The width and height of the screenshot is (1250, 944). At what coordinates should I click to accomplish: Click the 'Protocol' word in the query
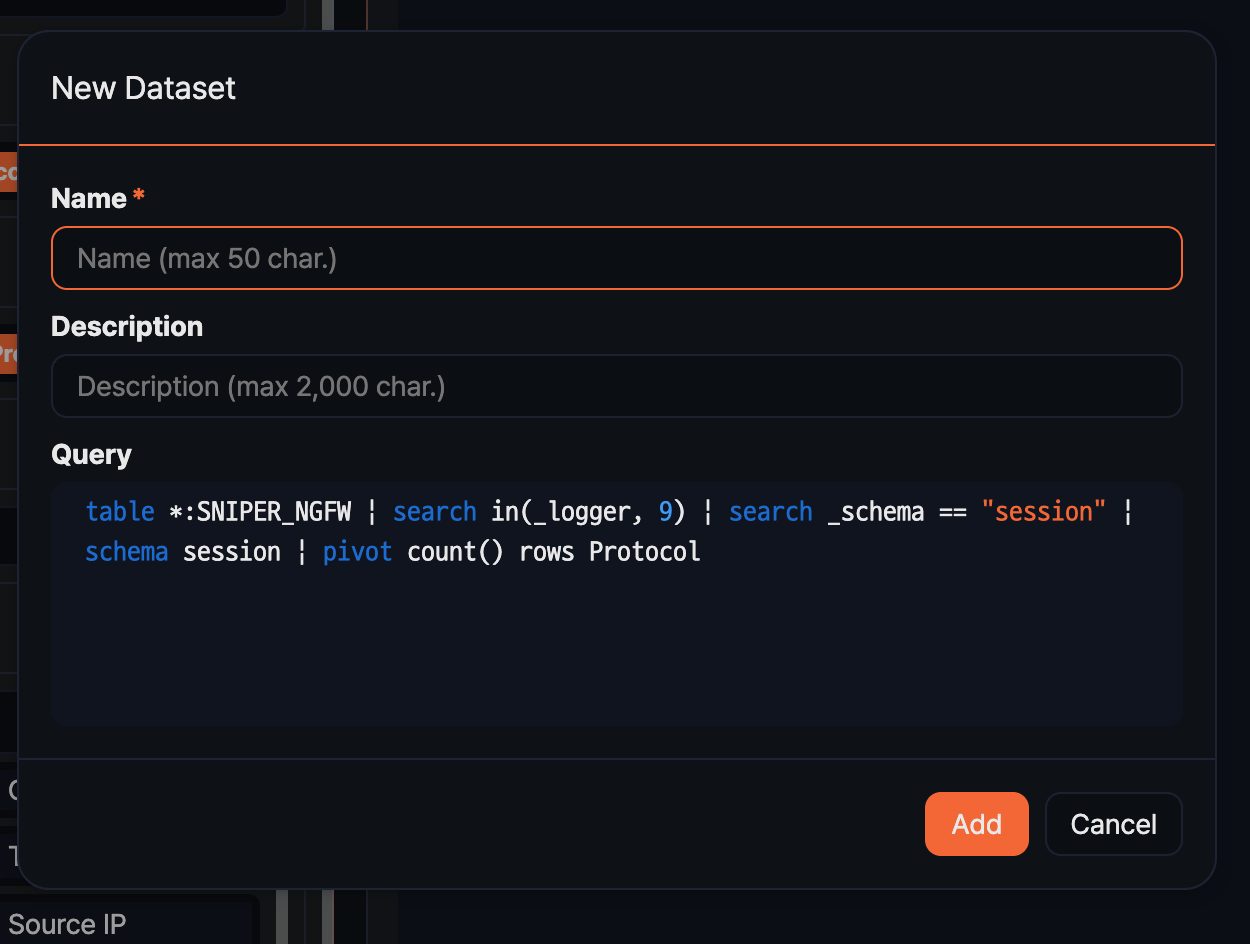[x=644, y=551]
